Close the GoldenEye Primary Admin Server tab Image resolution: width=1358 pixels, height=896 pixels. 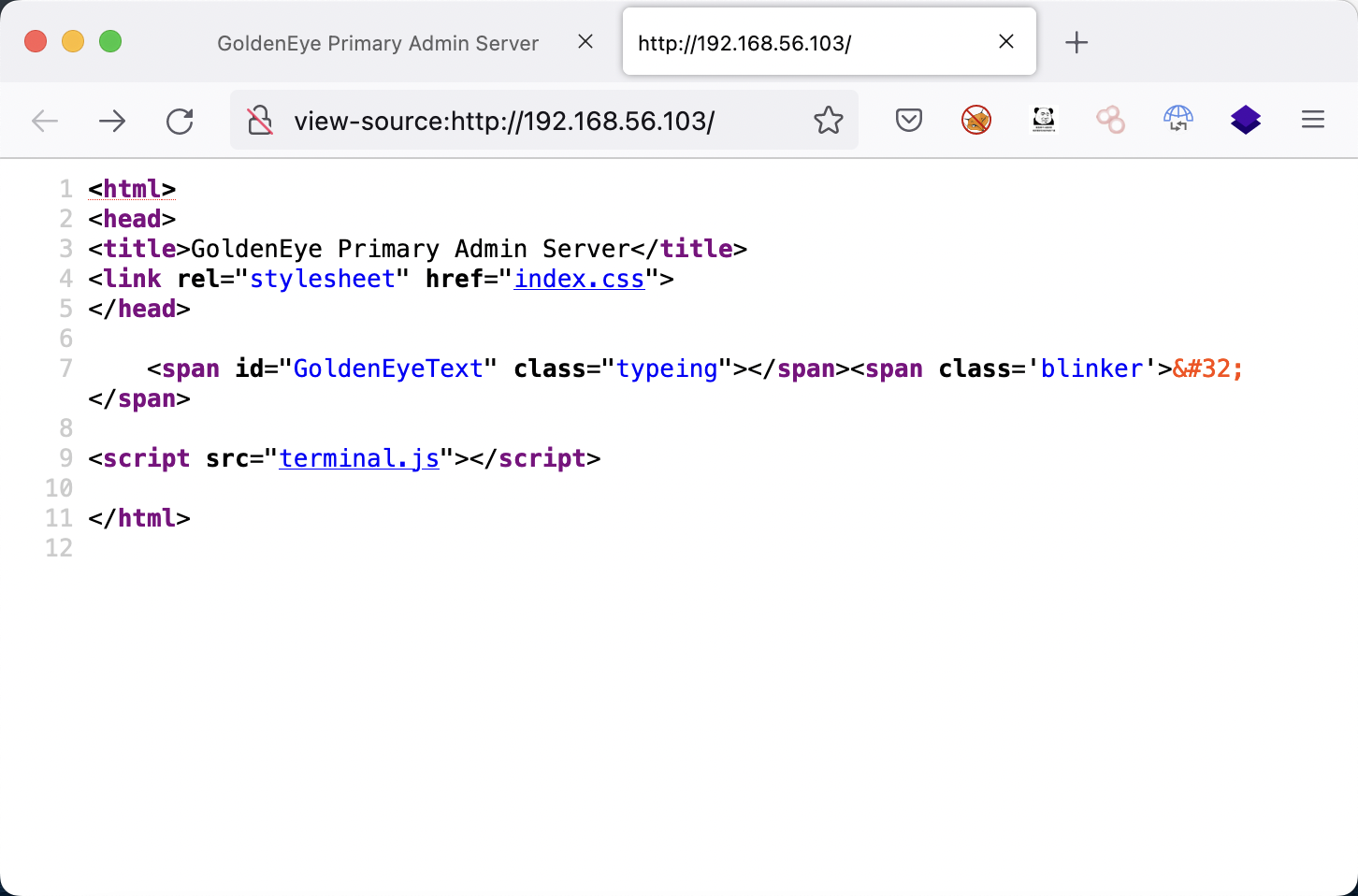click(585, 42)
